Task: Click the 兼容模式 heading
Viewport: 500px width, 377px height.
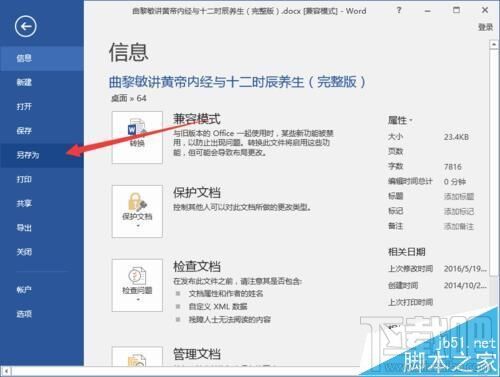Action: tap(197, 119)
